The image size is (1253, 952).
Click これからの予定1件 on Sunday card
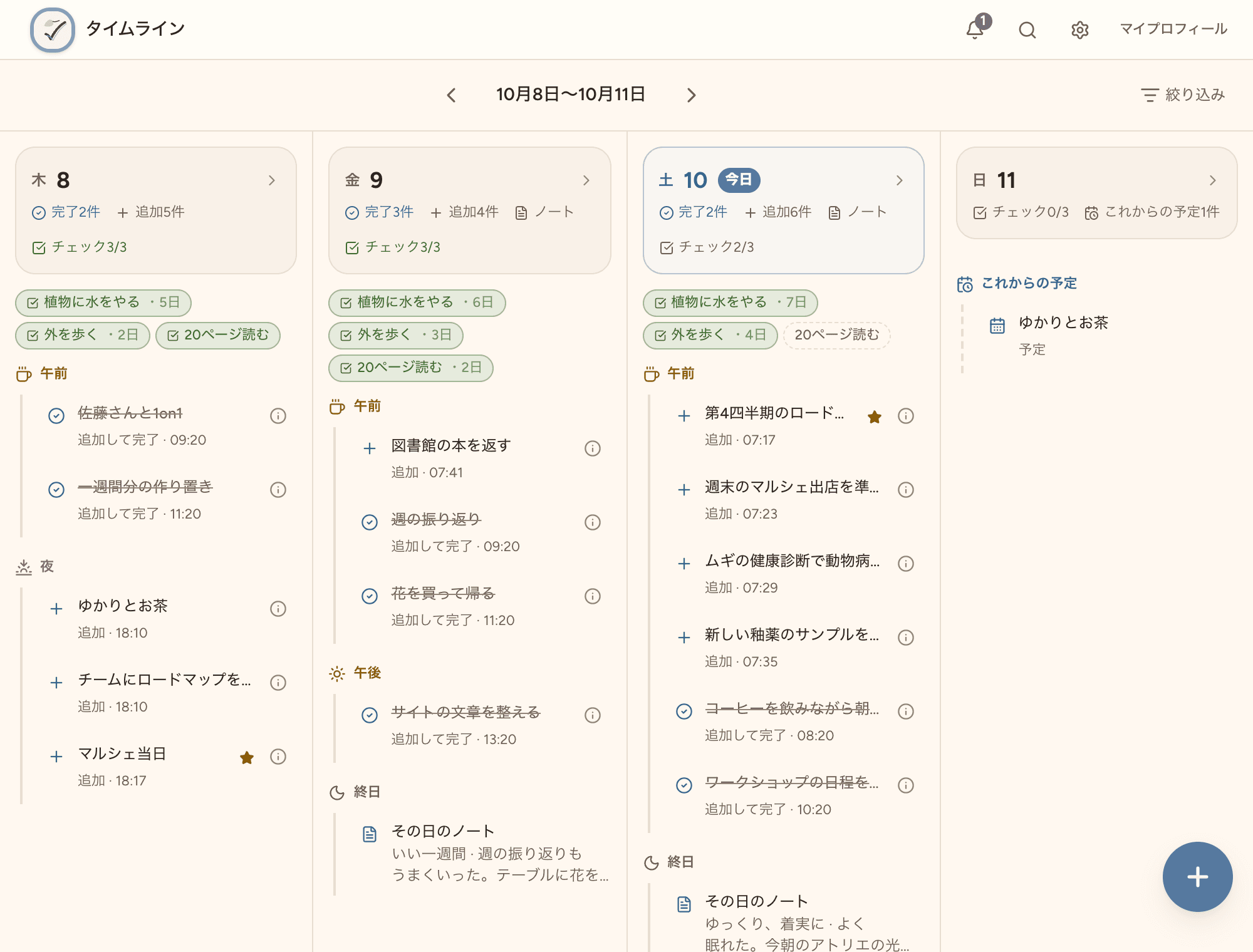tap(1152, 212)
